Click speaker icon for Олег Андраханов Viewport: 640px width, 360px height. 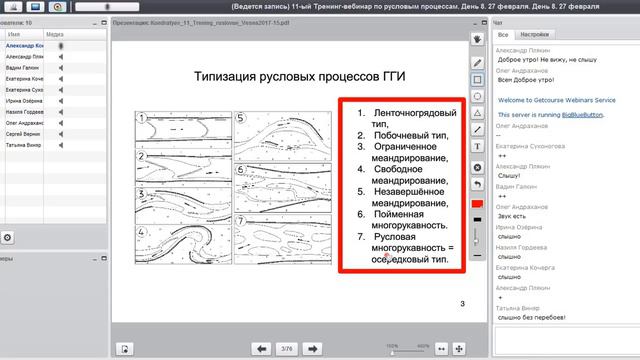61,123
